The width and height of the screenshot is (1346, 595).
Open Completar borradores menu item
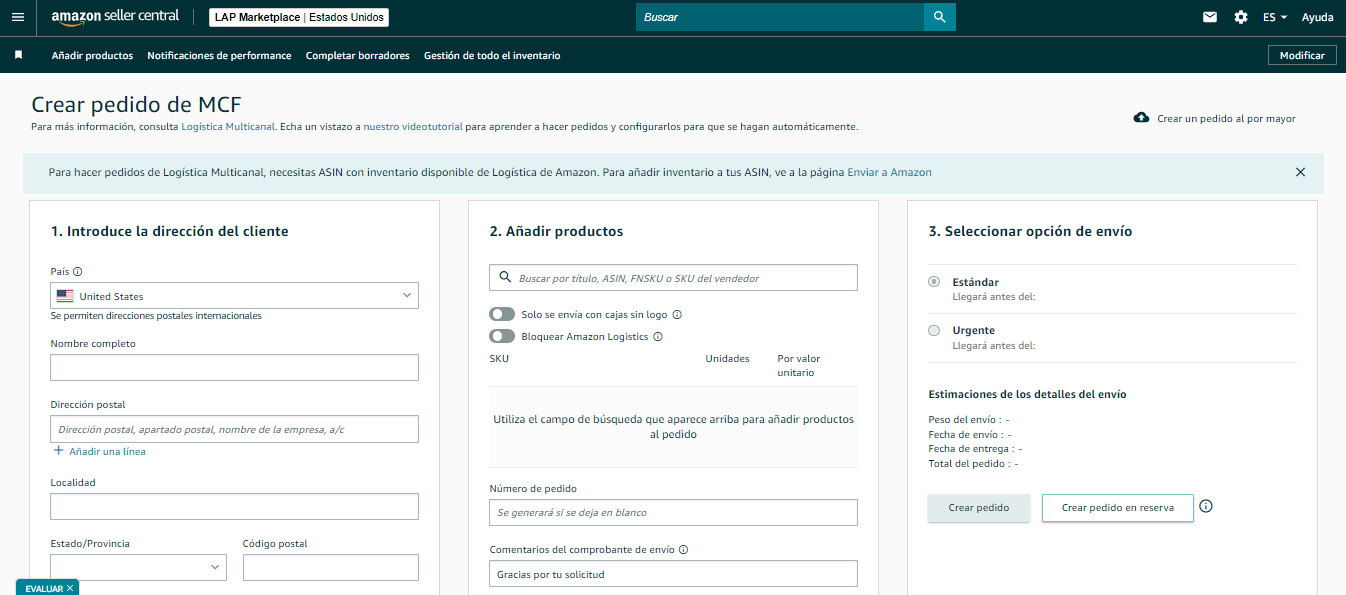click(x=358, y=55)
